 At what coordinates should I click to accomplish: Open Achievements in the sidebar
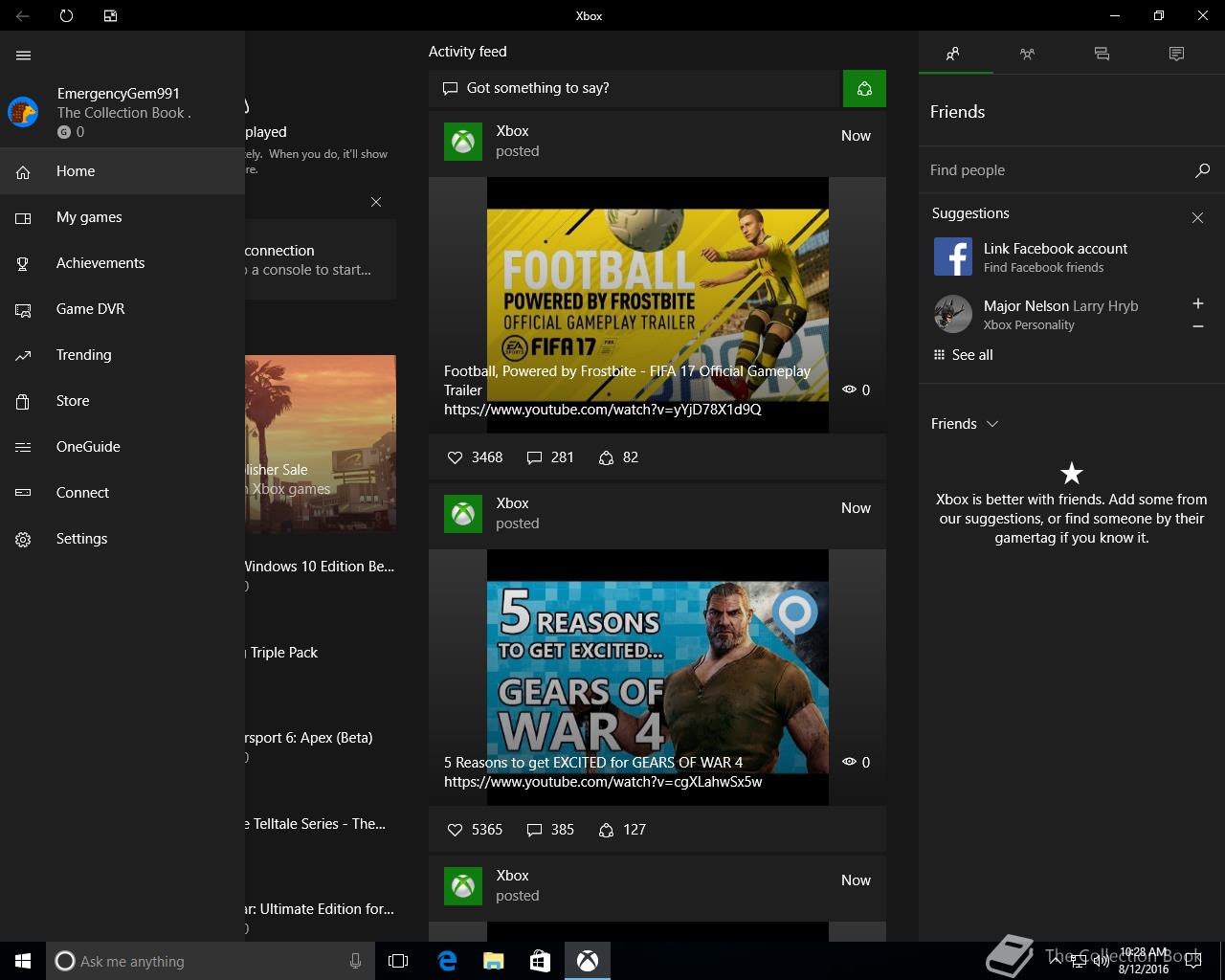click(122, 263)
